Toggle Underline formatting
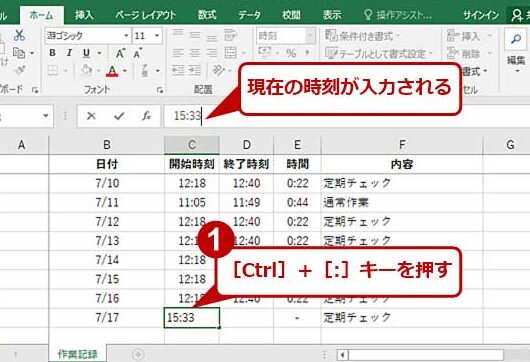Image resolution: width=530 pixels, height=362 pixels. click(x=87, y=53)
